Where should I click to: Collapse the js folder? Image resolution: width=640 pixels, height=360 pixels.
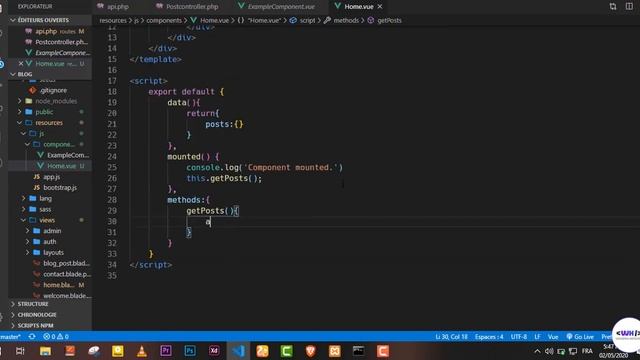[x=41, y=133]
